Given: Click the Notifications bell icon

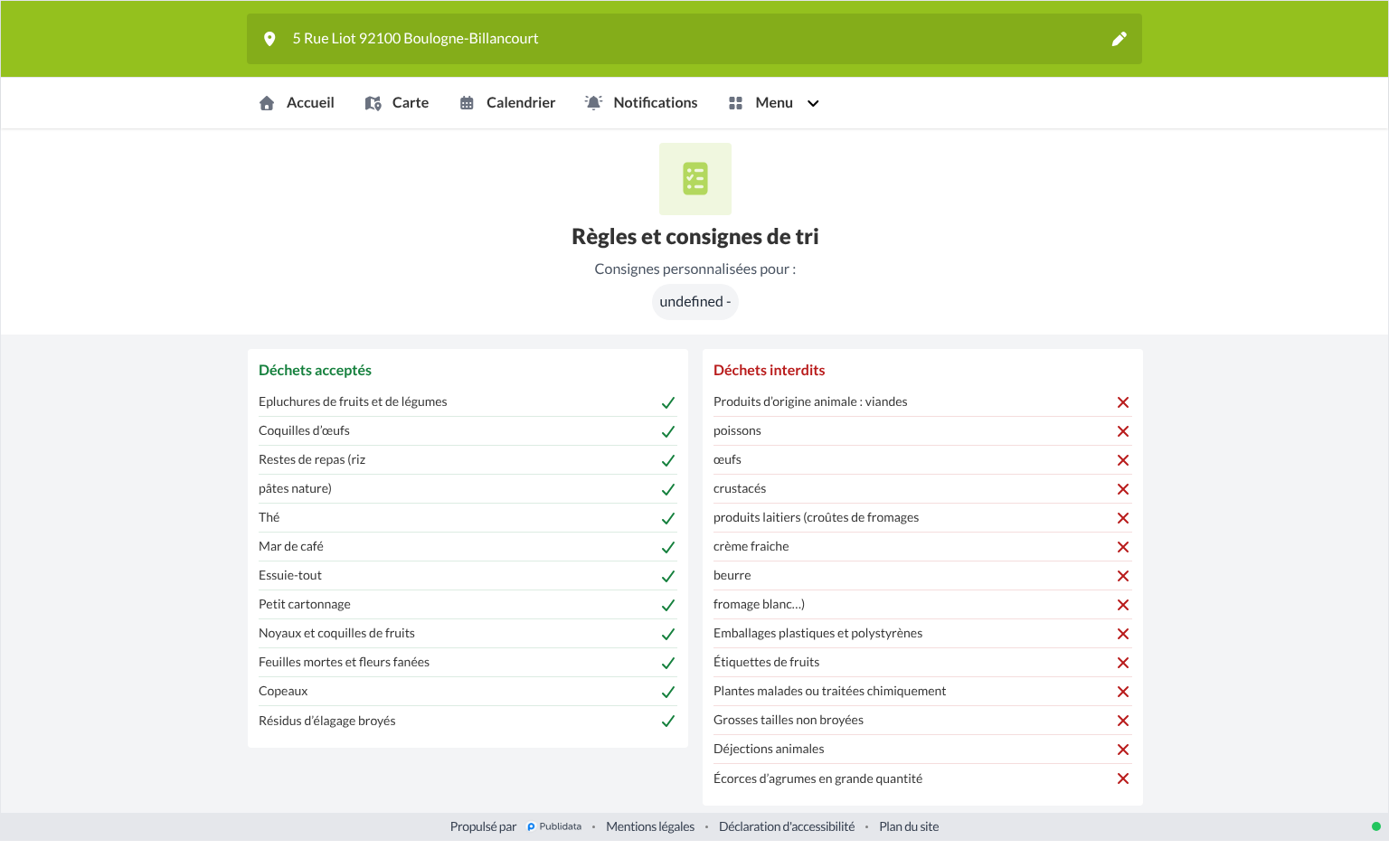Looking at the screenshot, I should point(593,103).
